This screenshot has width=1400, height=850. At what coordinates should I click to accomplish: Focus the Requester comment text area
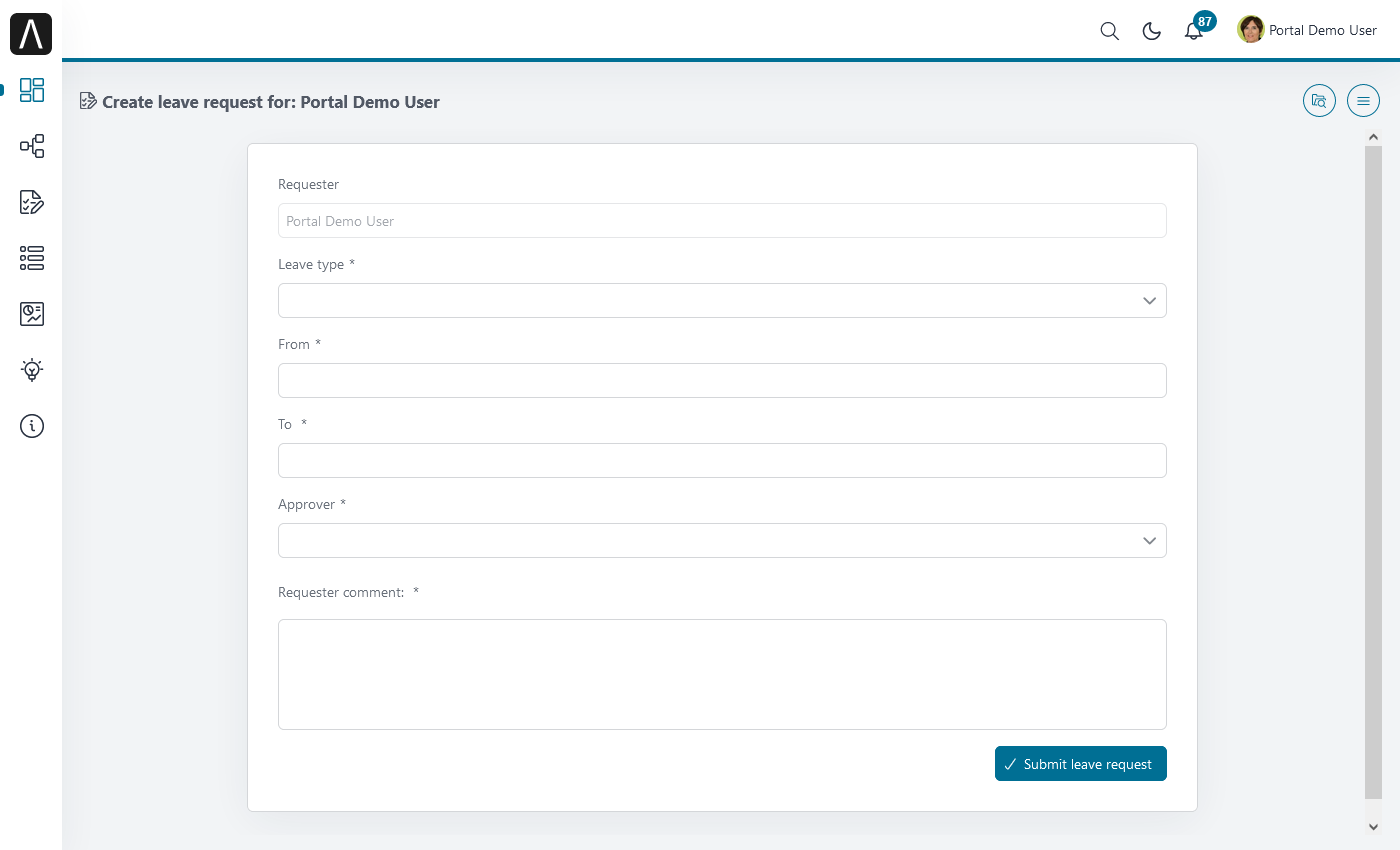coord(722,674)
